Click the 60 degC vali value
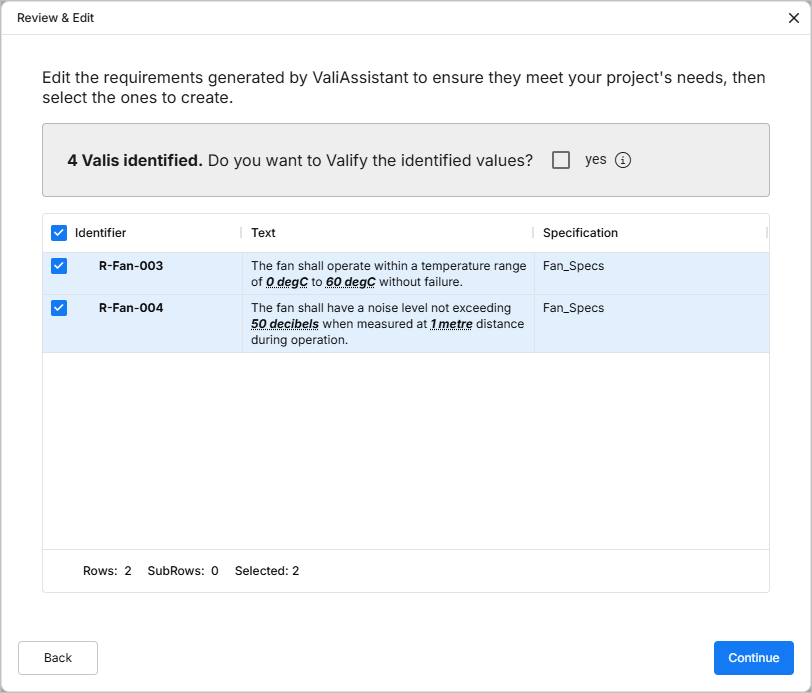The width and height of the screenshot is (812, 693). tap(350, 282)
